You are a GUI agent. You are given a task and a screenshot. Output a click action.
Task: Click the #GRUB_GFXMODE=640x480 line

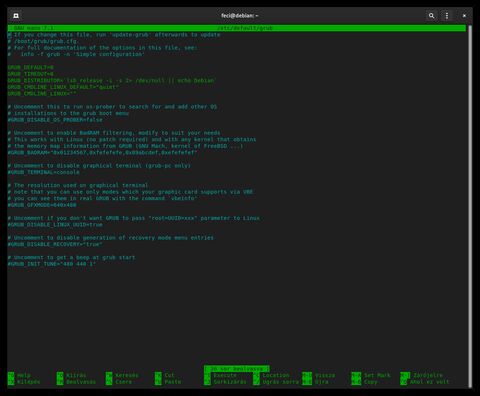42,205
